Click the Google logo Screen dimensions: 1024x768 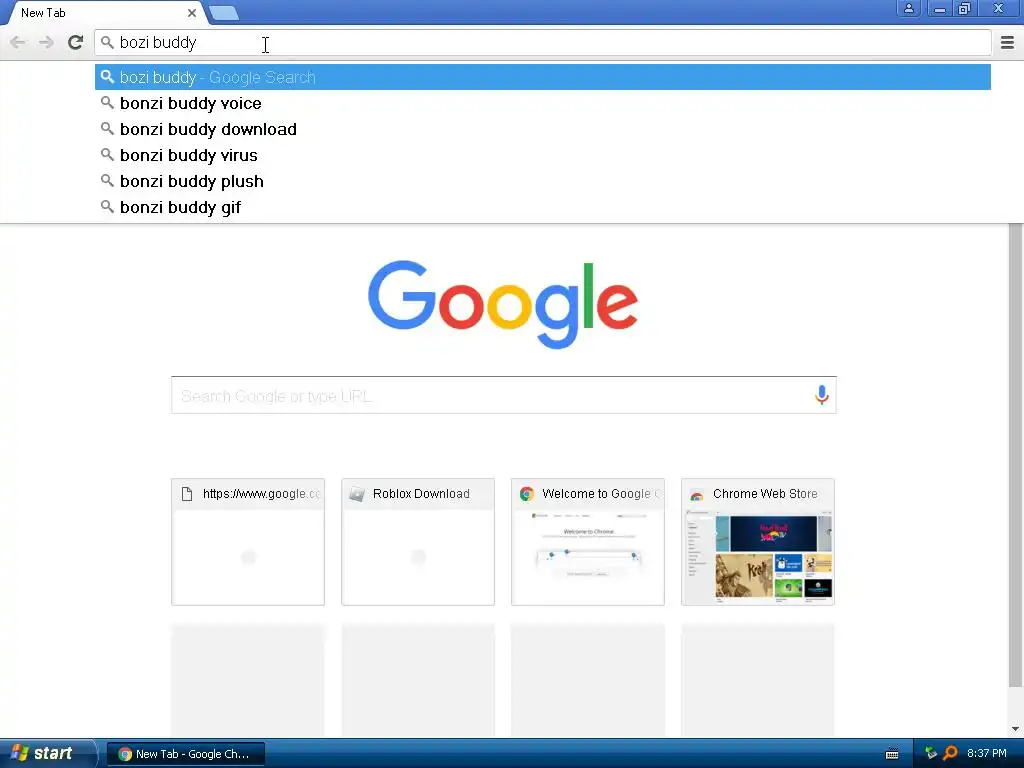[x=503, y=304]
